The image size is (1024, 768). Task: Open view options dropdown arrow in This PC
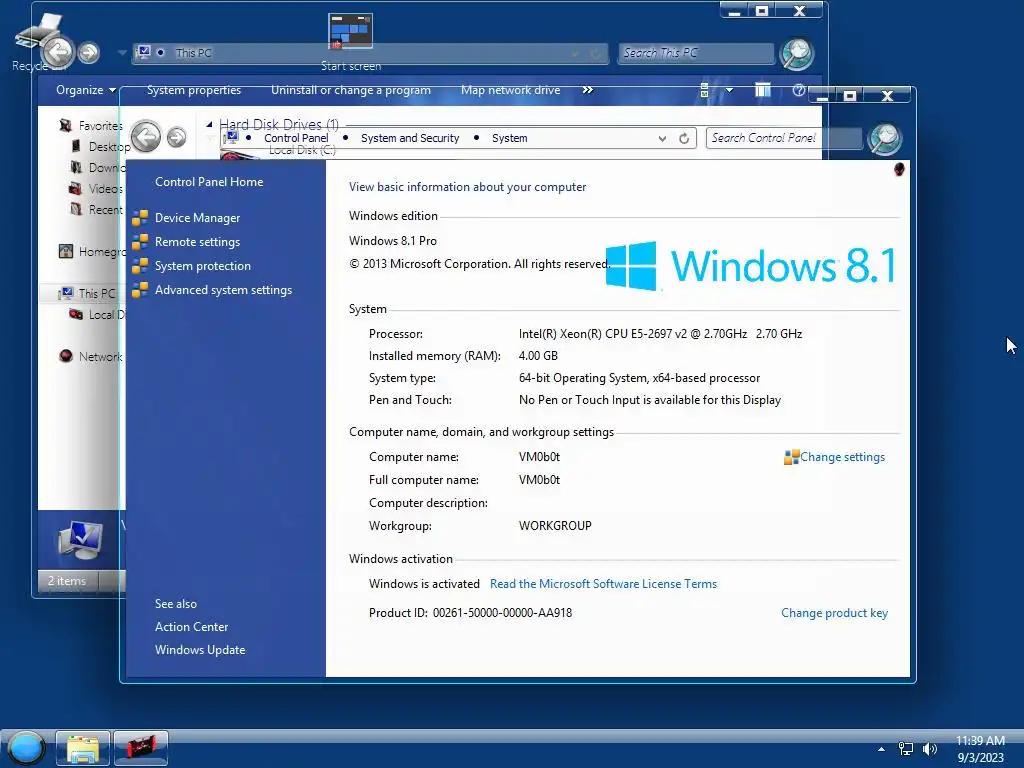(x=729, y=90)
